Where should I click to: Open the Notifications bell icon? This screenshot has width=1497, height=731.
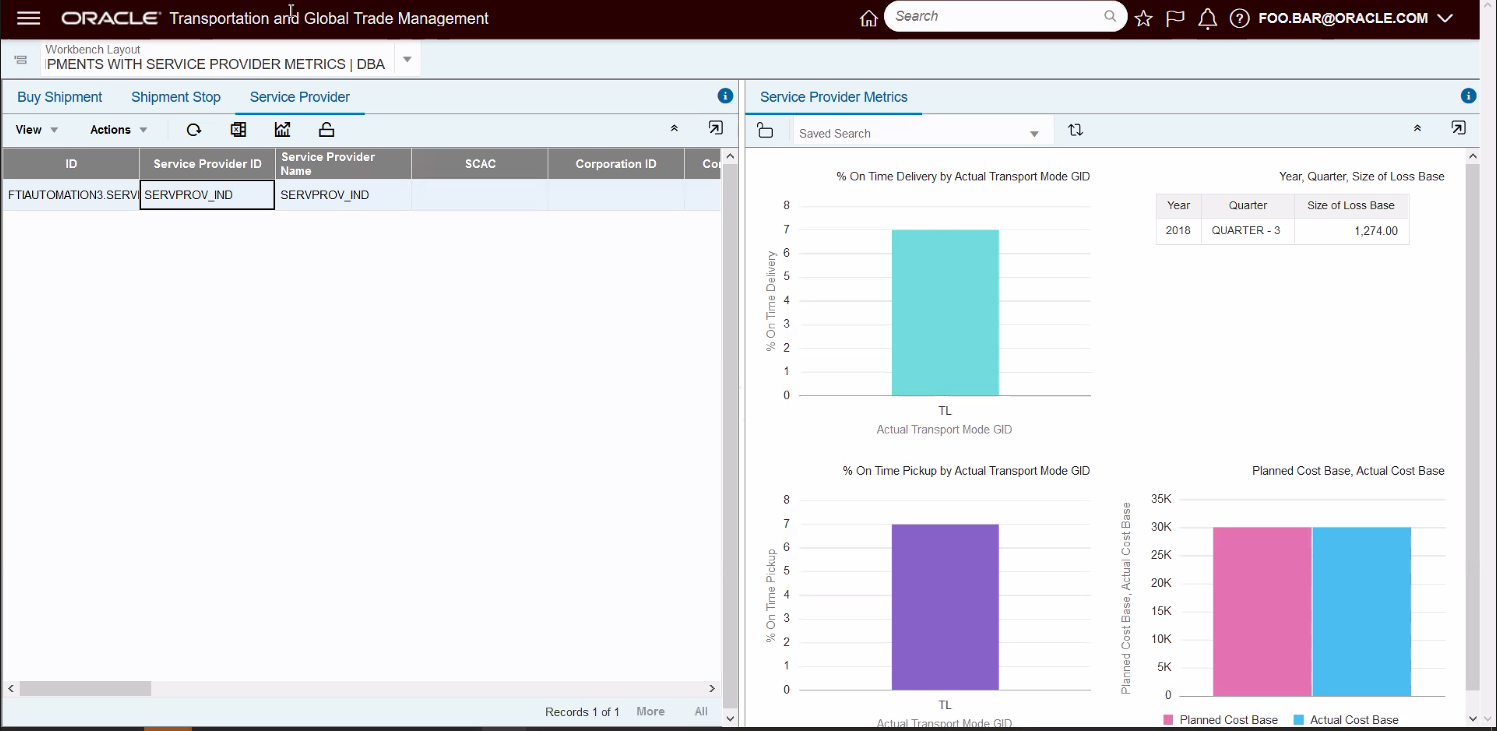pyautogui.click(x=1208, y=18)
